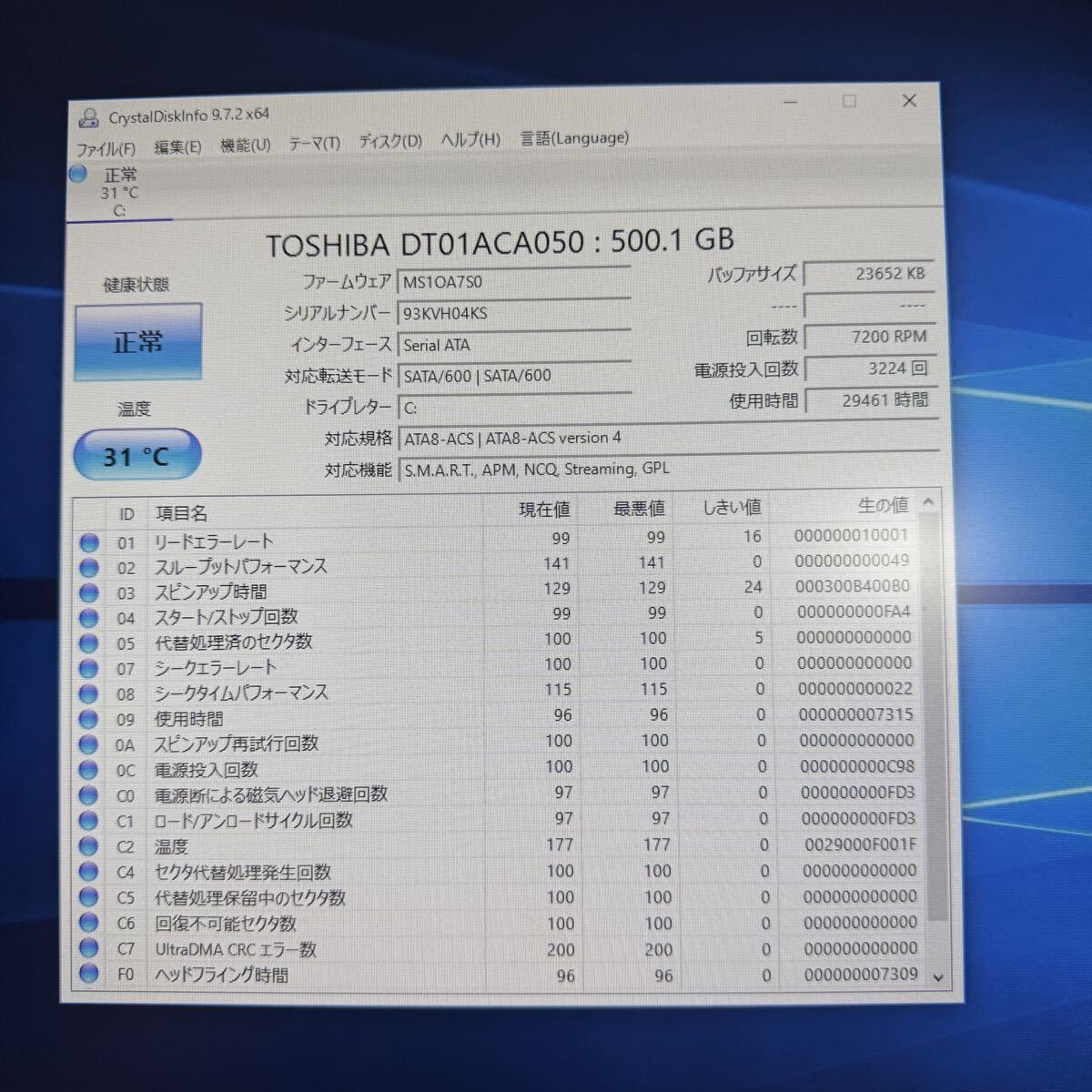Image resolution: width=1092 pixels, height=1092 pixels.
Task: Open the ファイル(F) menu
Action: [106, 148]
